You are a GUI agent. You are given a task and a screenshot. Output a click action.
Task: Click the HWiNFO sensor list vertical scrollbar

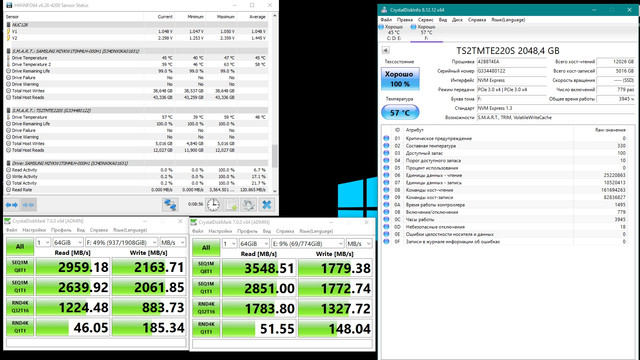(275, 103)
